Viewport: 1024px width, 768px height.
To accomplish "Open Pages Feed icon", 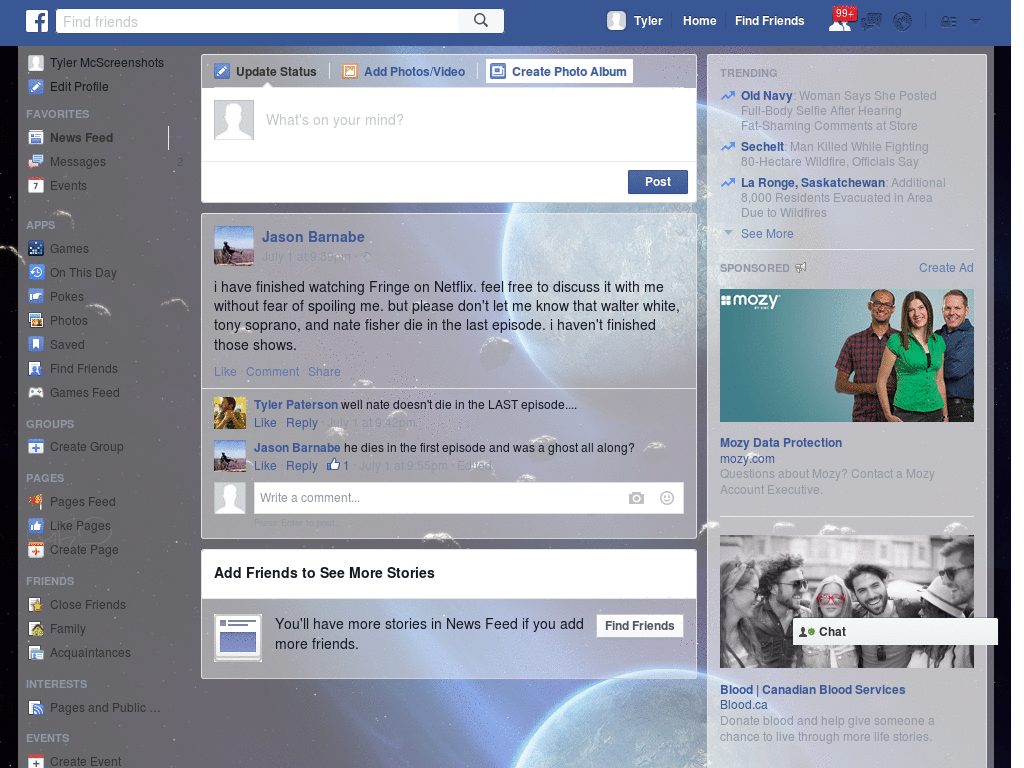I will pyautogui.click(x=36, y=502).
